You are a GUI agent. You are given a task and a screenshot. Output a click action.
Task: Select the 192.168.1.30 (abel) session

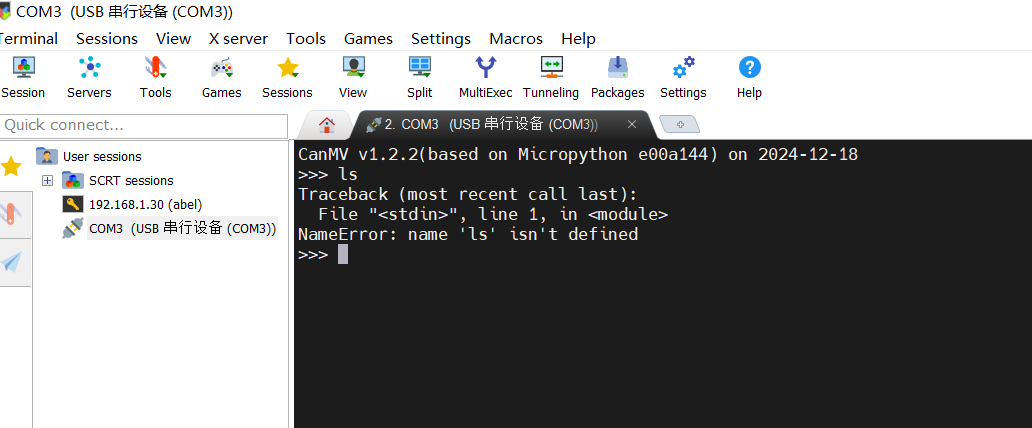pyautogui.click(x=145, y=204)
